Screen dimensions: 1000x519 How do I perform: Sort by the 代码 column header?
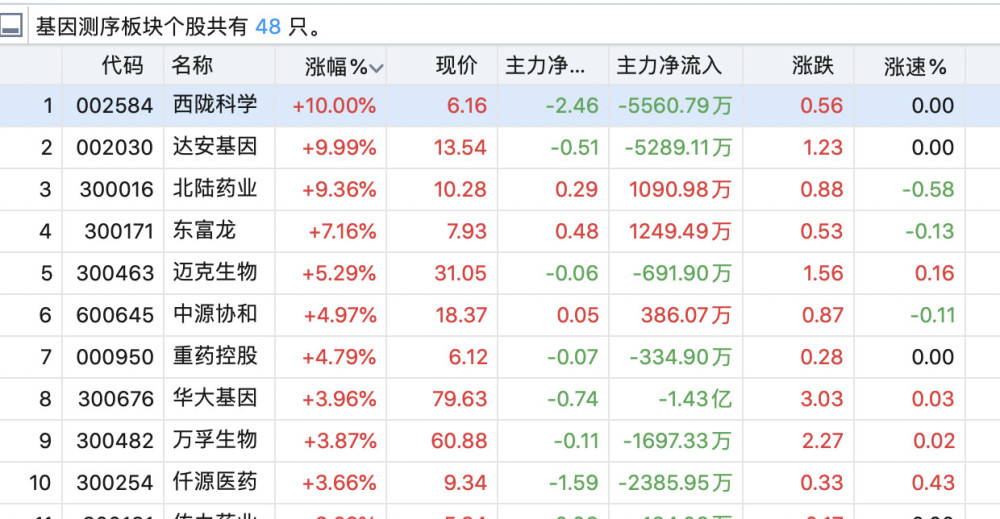click(x=122, y=66)
